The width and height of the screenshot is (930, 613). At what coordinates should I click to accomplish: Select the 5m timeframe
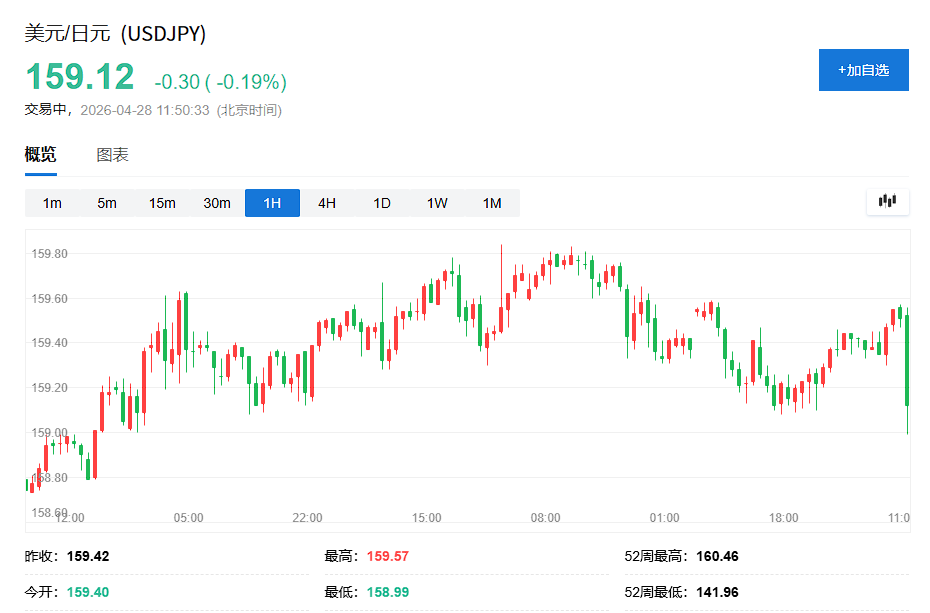click(x=107, y=203)
